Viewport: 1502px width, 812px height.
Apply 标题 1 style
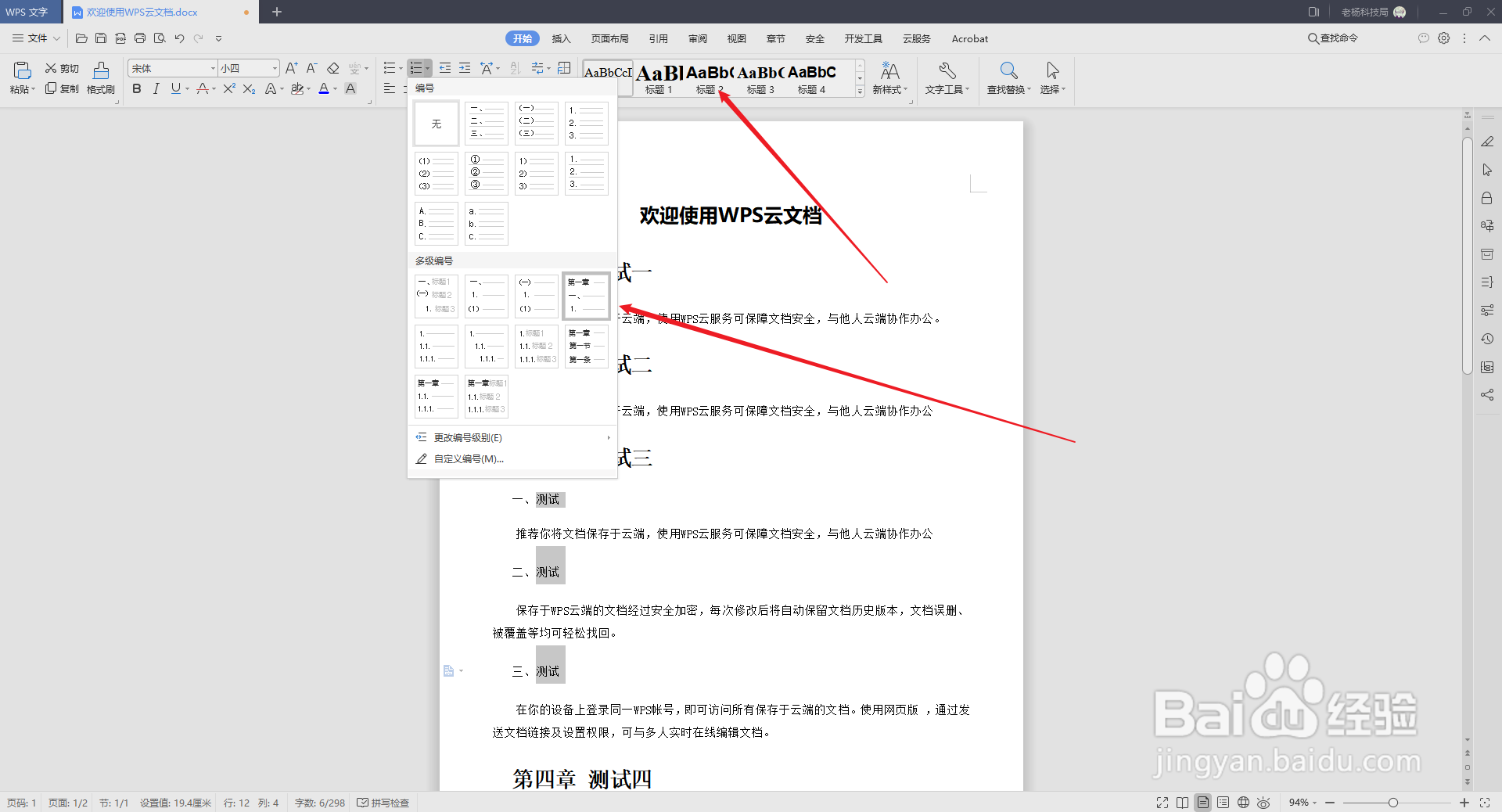point(659,79)
